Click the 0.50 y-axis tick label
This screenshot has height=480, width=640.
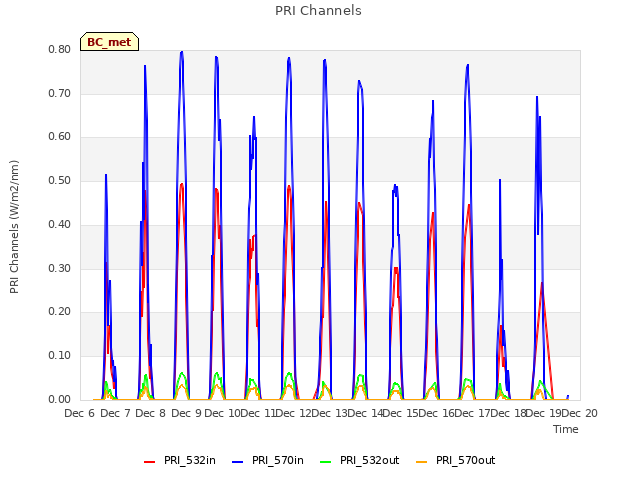coord(60,180)
